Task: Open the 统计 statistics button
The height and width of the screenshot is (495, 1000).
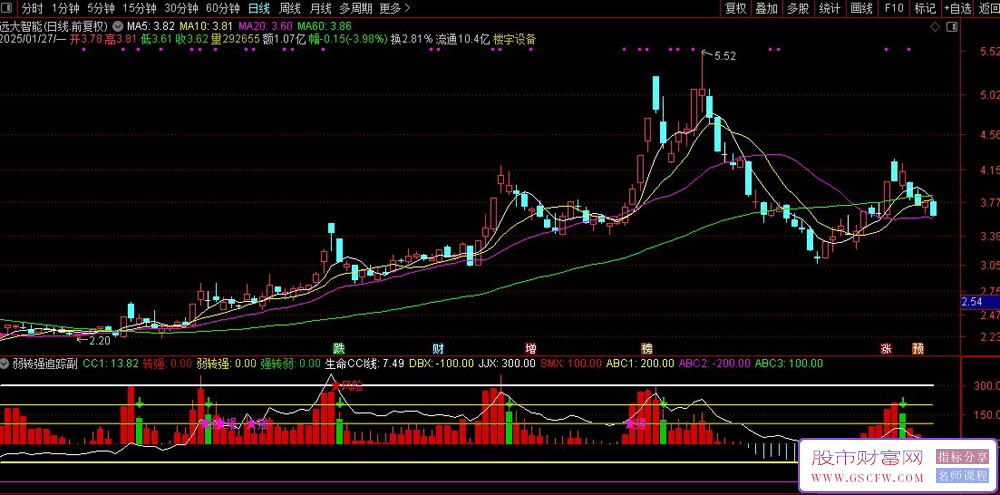Action: click(830, 8)
